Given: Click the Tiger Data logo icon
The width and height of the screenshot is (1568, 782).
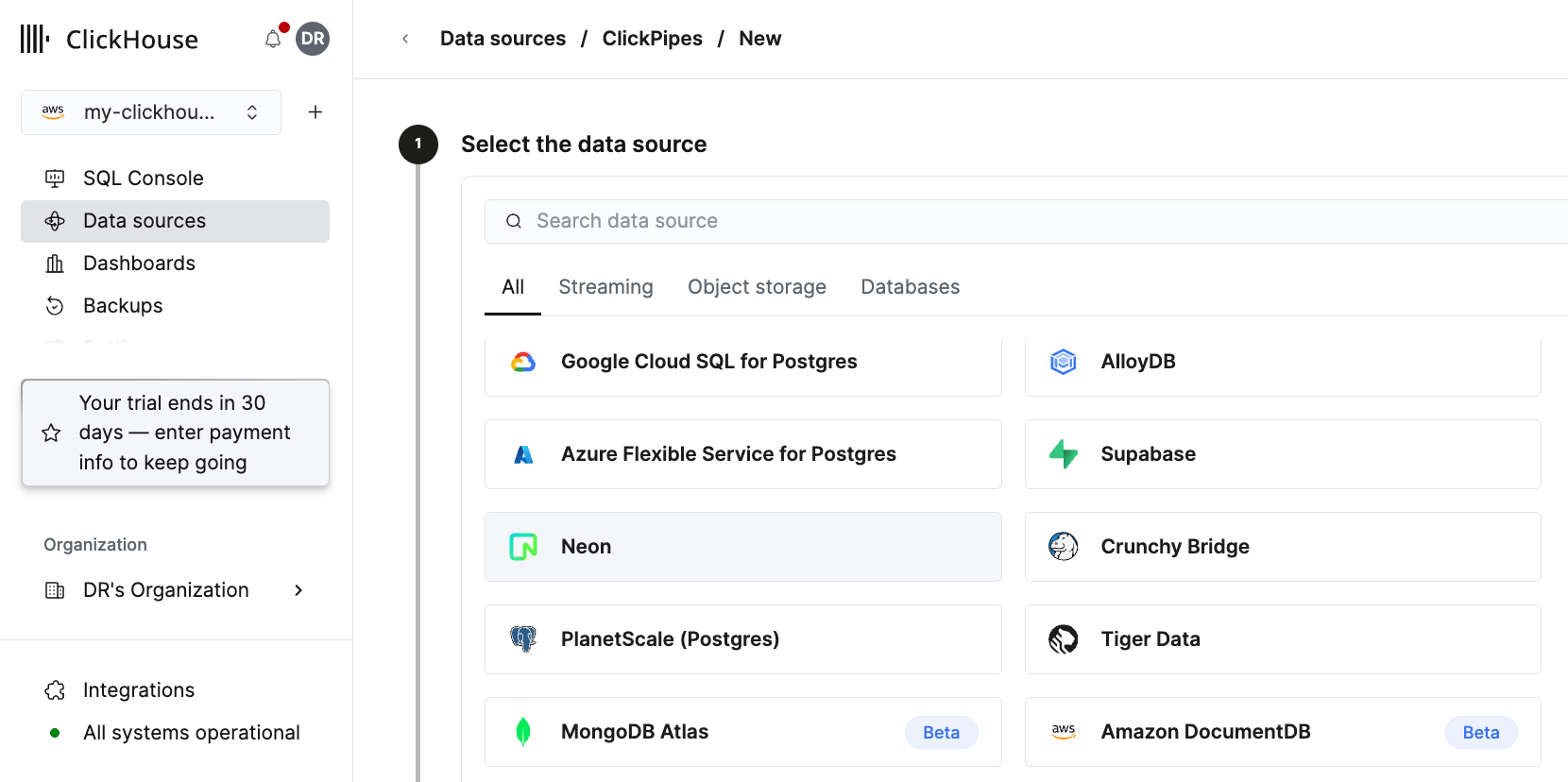Looking at the screenshot, I should click(1064, 639).
